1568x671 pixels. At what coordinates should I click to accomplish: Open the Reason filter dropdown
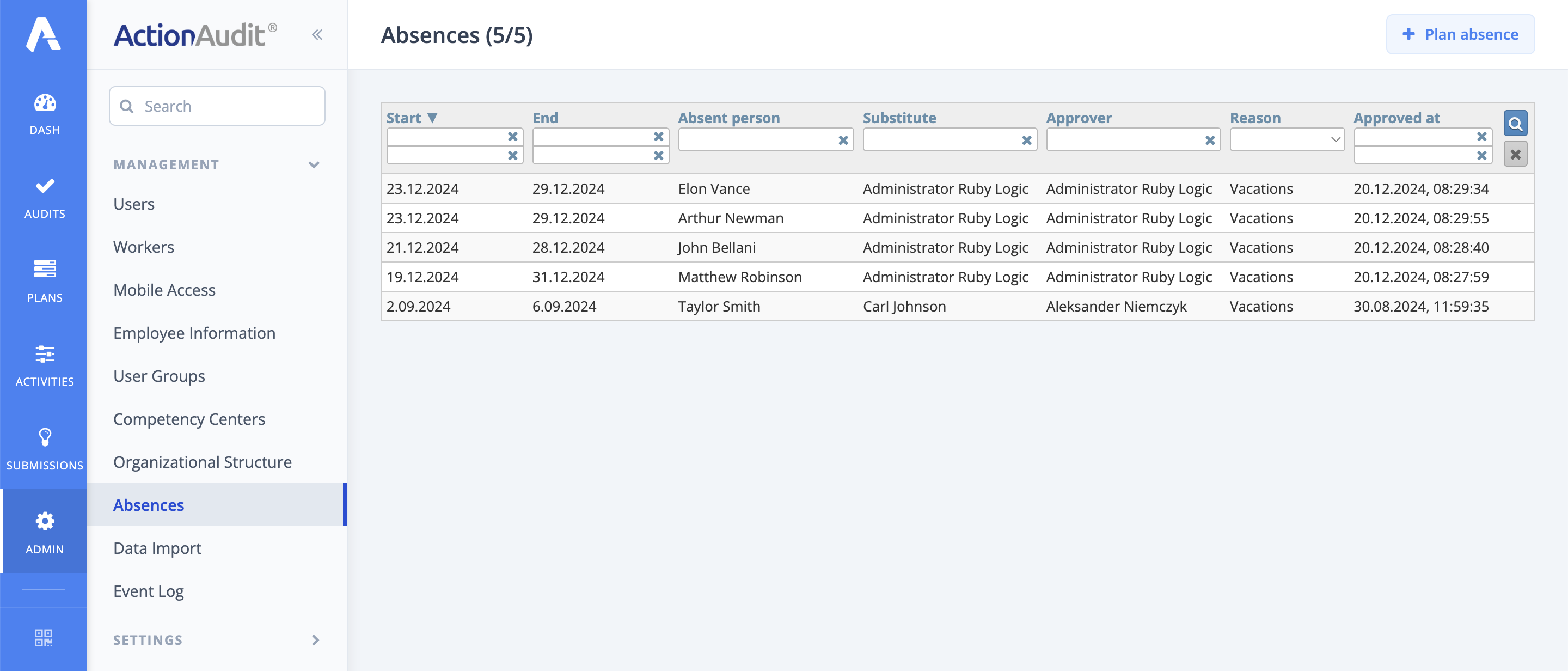point(1286,140)
